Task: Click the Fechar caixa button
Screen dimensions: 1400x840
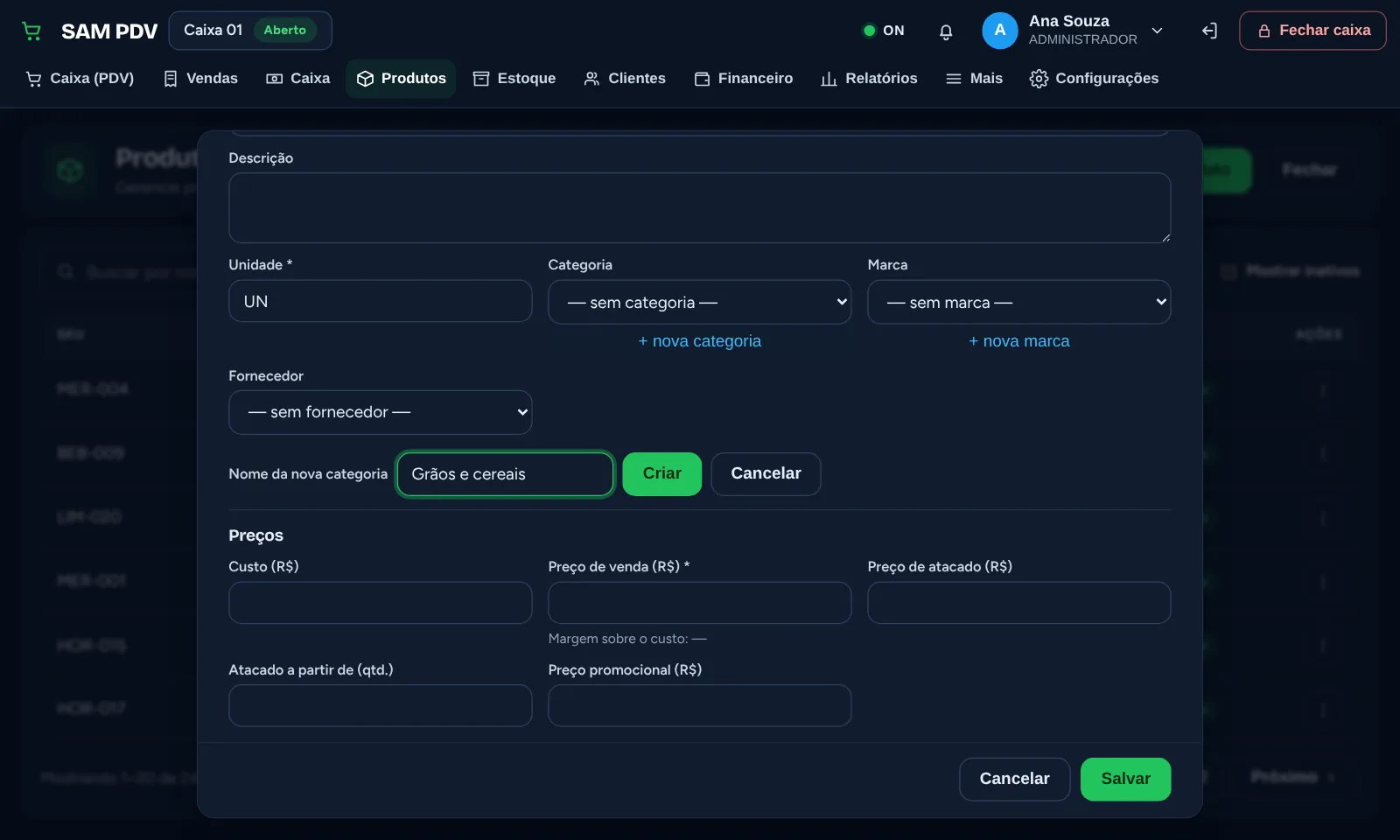Action: click(1312, 31)
